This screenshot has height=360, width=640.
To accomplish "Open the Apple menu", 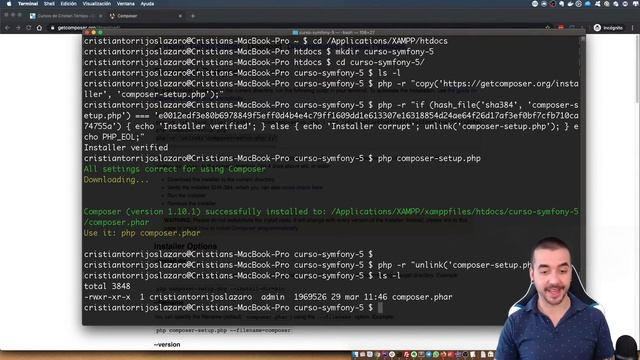I will tap(9, 4).
